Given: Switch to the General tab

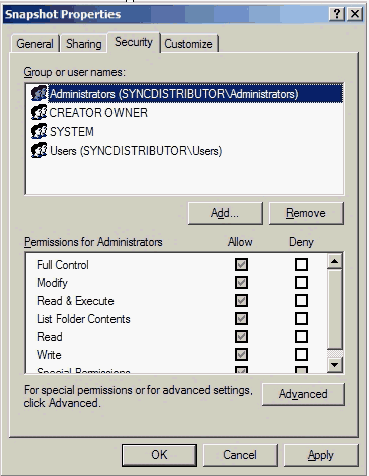Looking at the screenshot, I should 35,44.
